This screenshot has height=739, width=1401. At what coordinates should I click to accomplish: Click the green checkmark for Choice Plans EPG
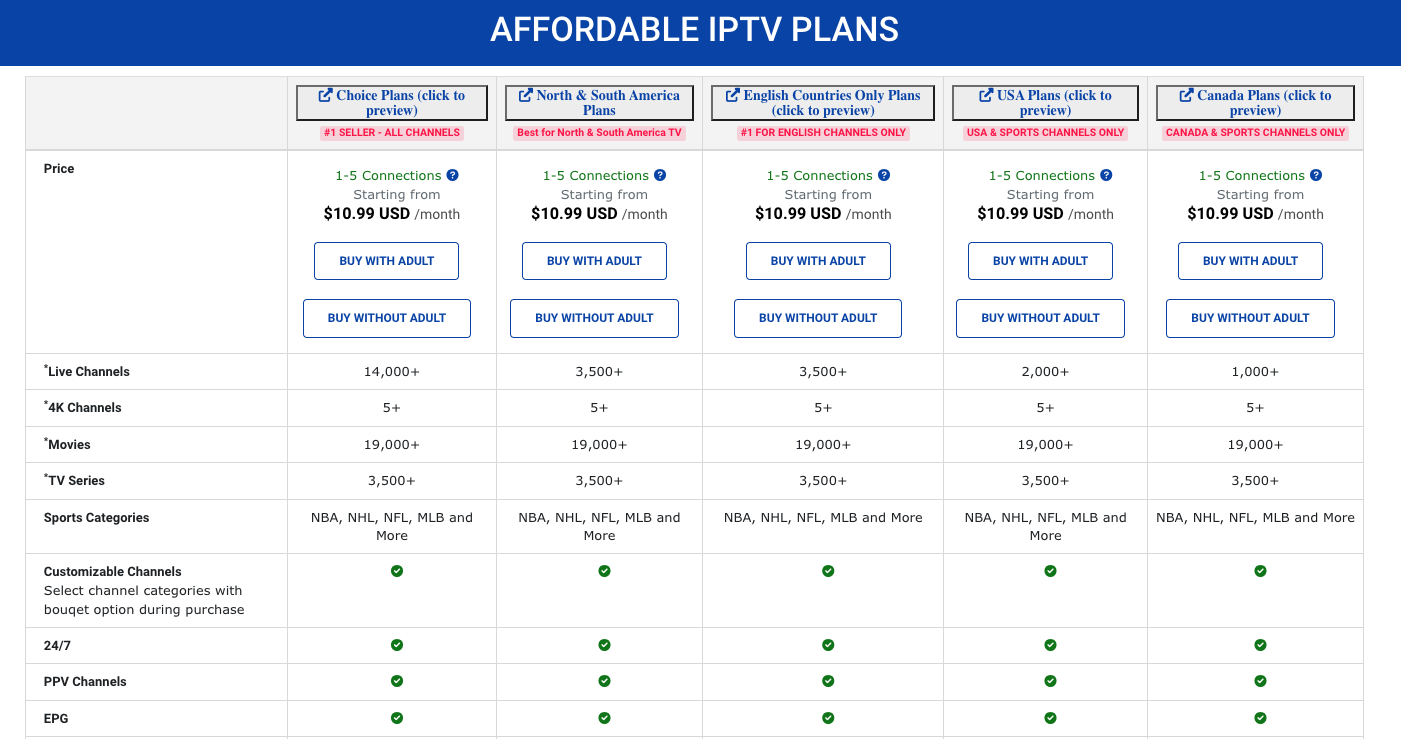(x=397, y=717)
